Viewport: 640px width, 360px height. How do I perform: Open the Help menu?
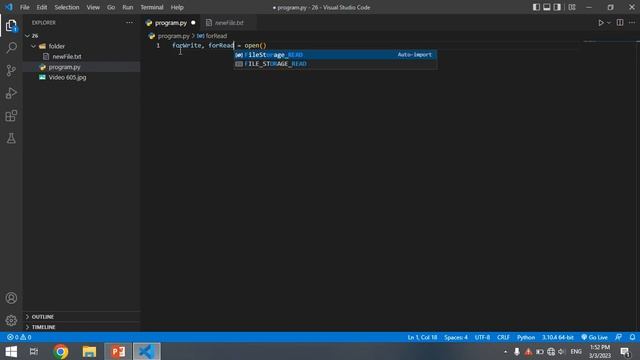[x=177, y=7]
